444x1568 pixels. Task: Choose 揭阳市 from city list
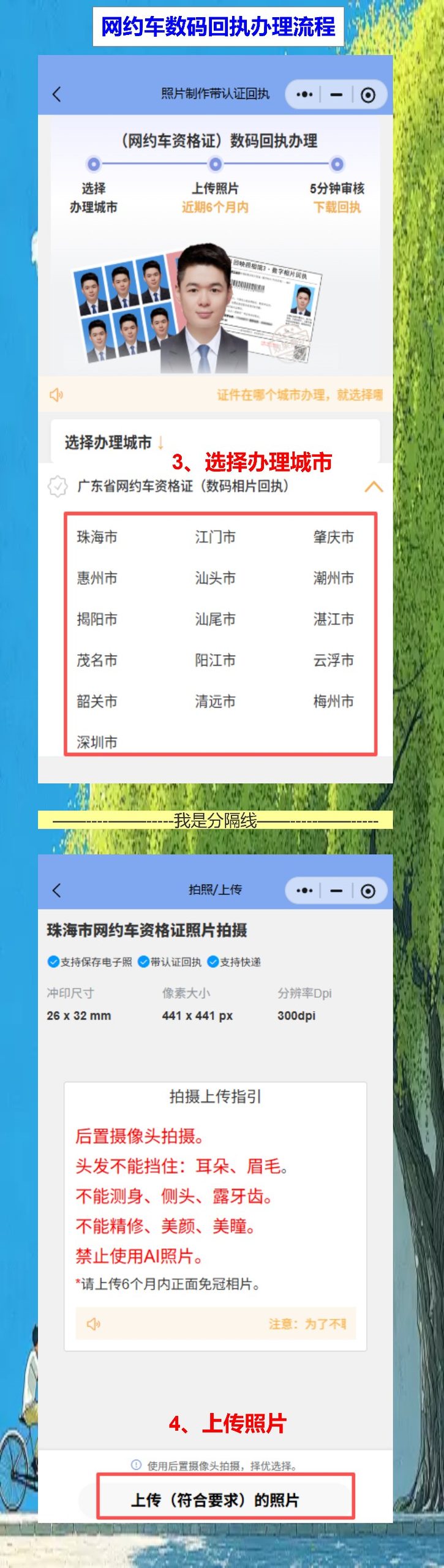97,619
